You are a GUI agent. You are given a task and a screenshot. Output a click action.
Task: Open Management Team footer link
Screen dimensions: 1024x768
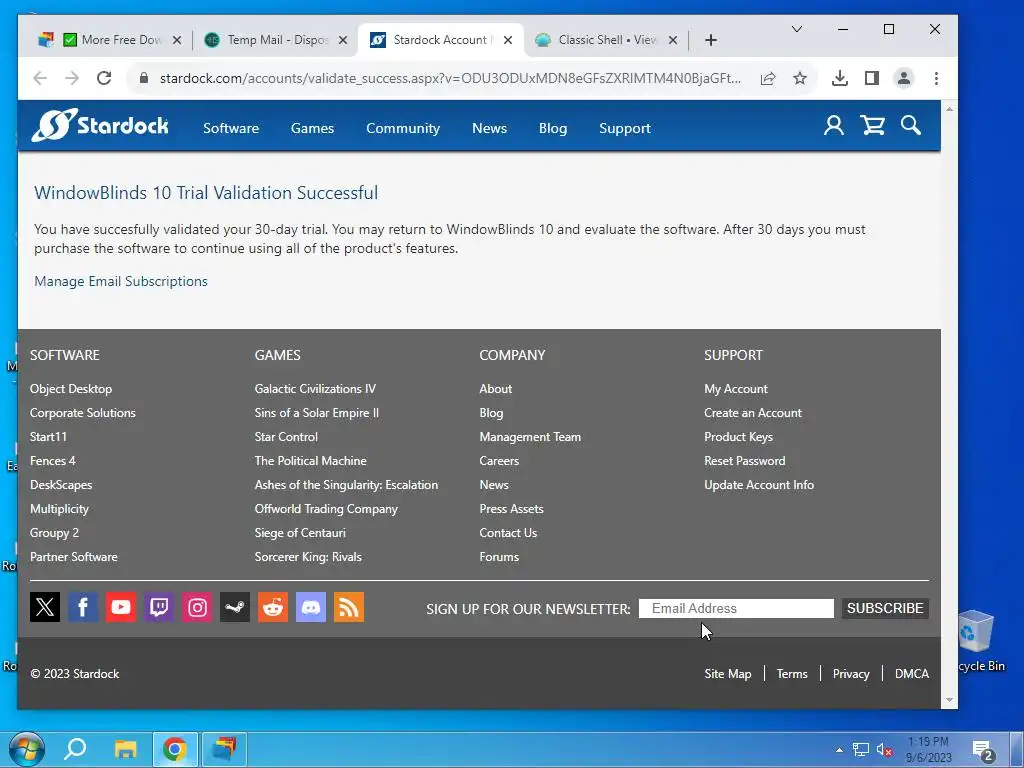(x=530, y=436)
